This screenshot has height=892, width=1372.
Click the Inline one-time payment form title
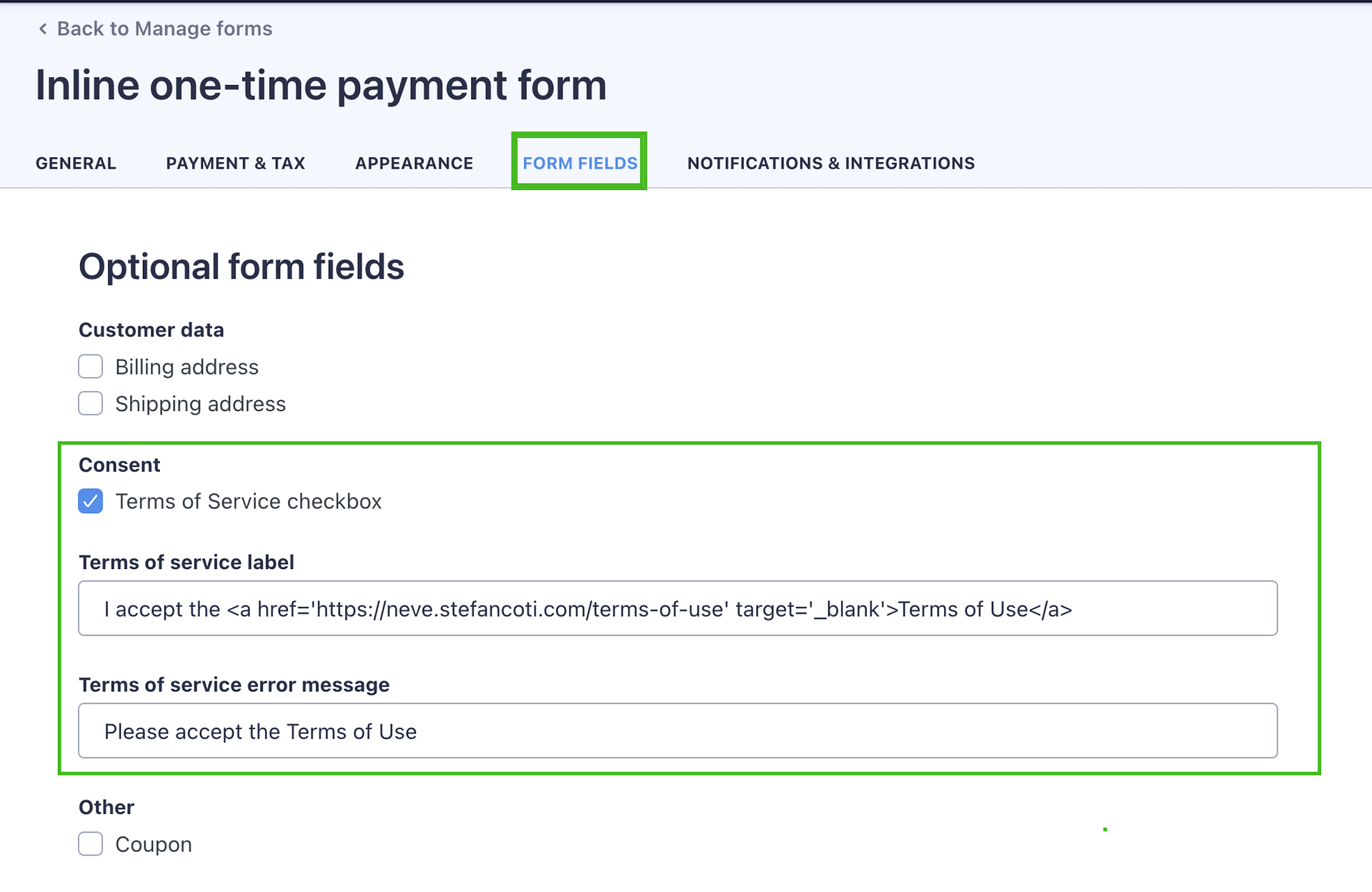(322, 85)
